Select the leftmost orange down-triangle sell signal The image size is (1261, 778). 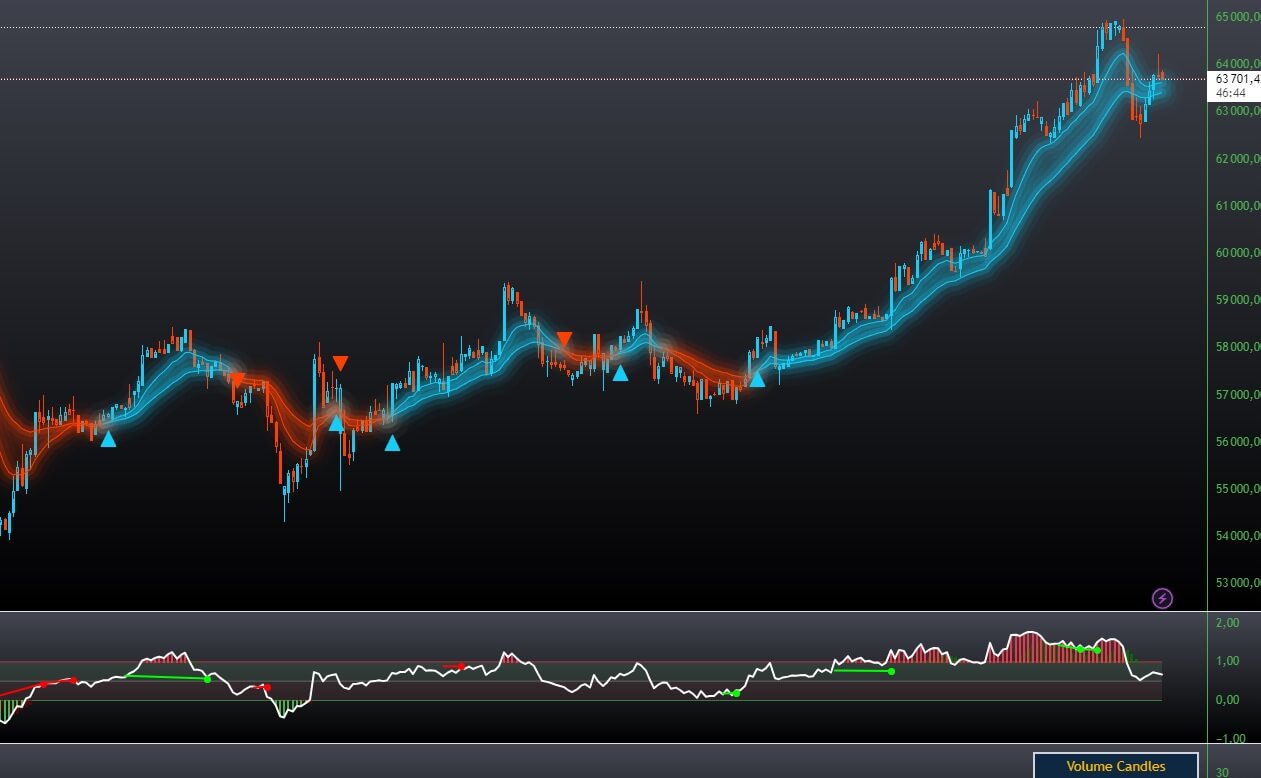[x=237, y=379]
